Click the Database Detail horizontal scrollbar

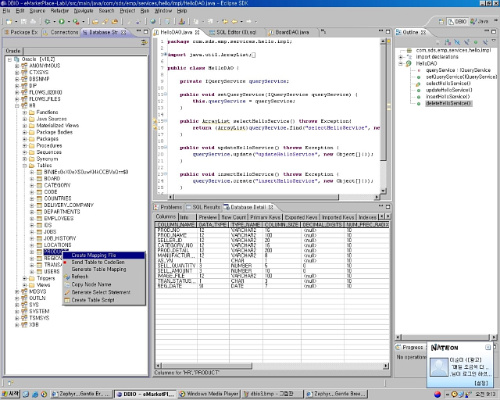click(272, 366)
